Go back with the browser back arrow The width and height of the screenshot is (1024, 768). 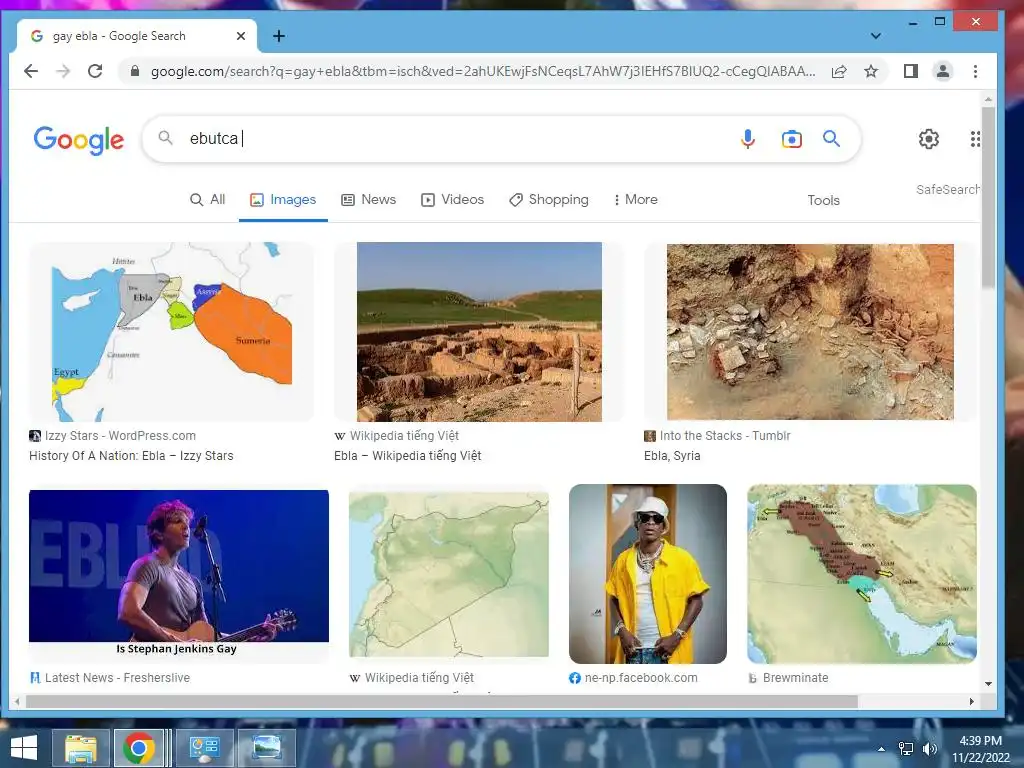(x=31, y=71)
